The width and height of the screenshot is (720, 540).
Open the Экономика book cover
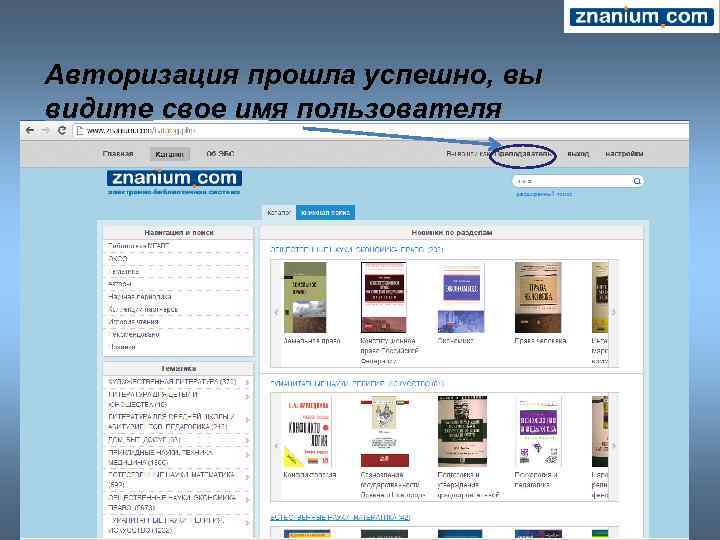point(461,298)
